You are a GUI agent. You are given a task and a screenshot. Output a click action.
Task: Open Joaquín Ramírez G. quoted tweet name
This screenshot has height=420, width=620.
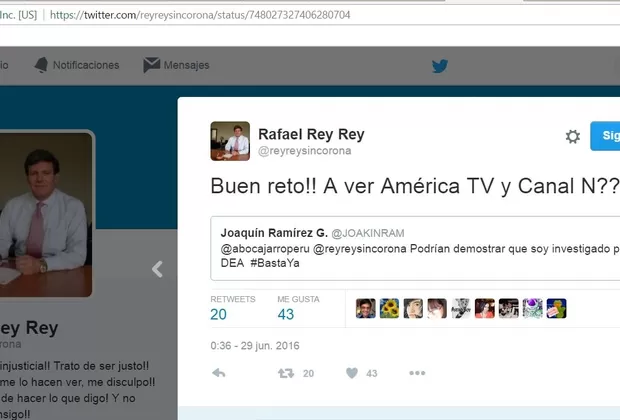click(x=274, y=233)
